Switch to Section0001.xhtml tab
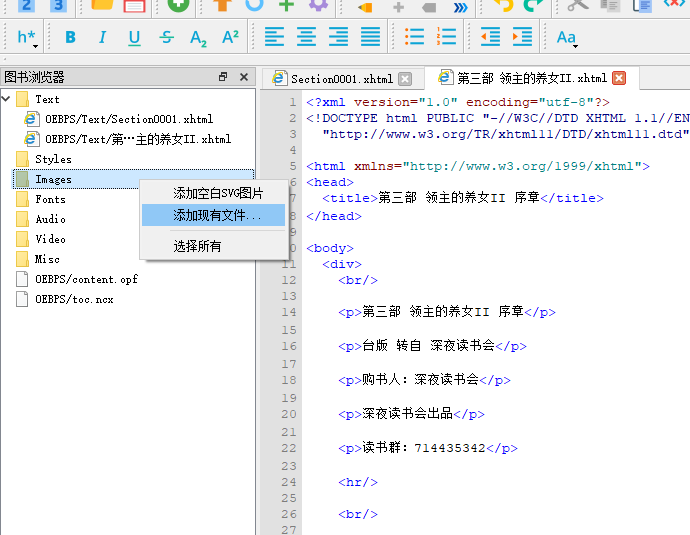Screen dimensions: 690x535 (x=341, y=79)
